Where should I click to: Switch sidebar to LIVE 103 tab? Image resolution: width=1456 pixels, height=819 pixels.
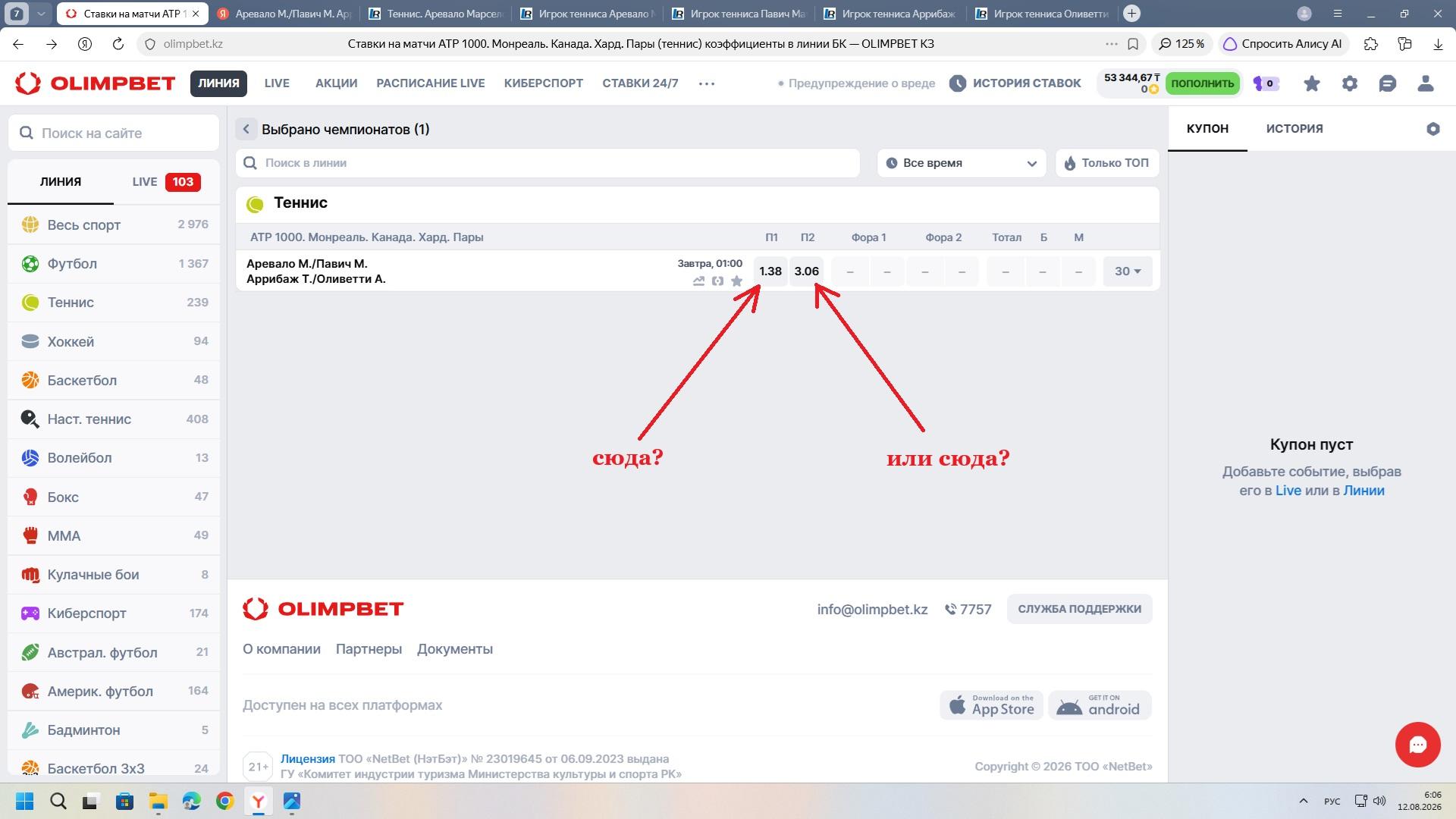166,182
